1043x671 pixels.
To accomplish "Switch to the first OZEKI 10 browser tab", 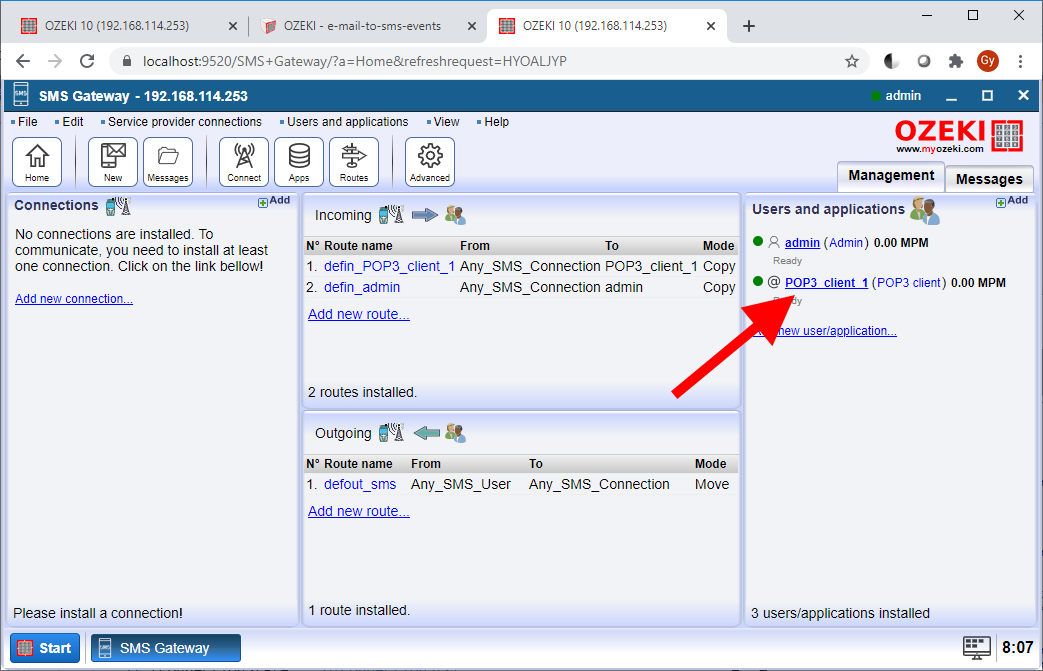I will click(x=117, y=26).
